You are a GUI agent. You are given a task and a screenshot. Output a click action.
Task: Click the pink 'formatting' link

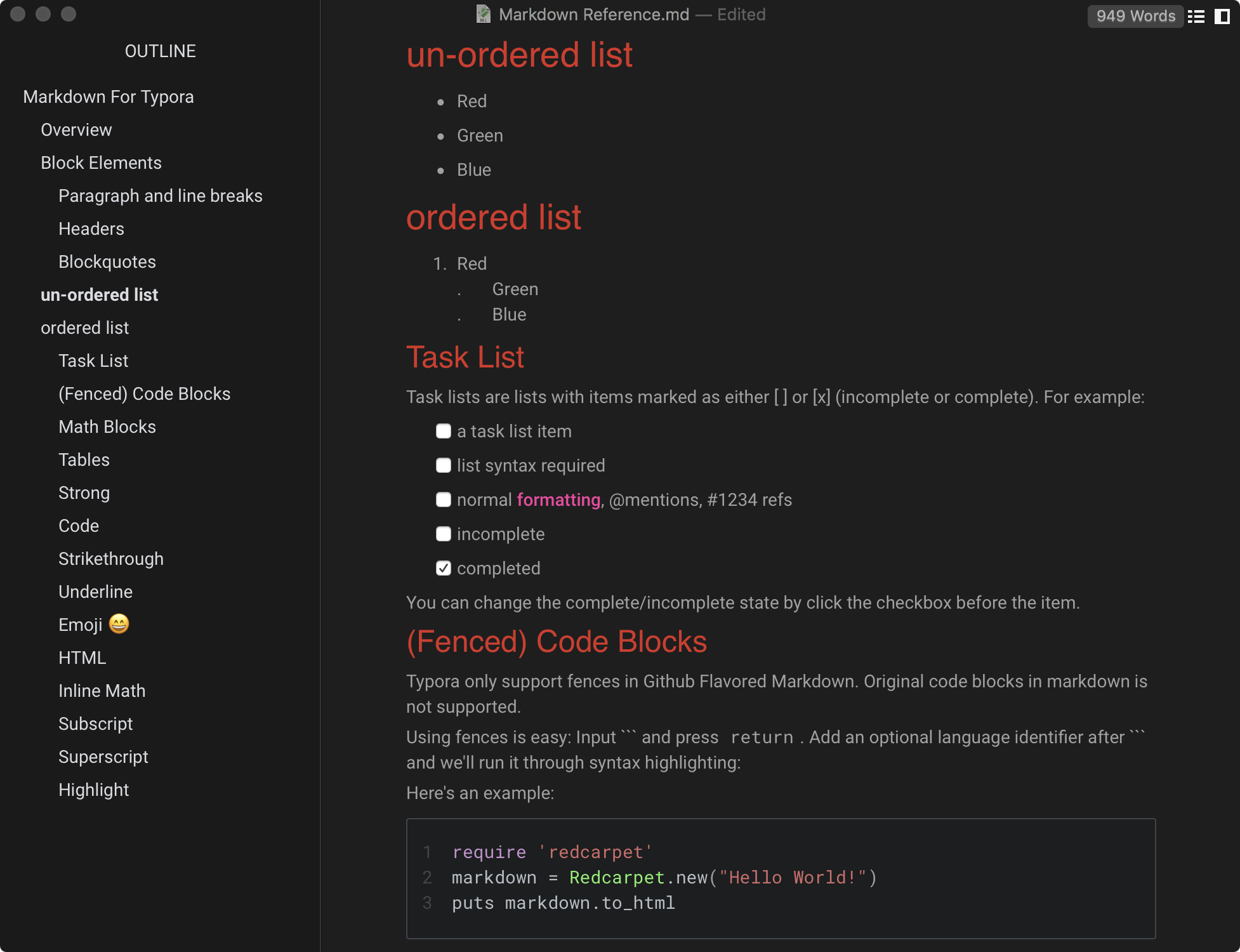[558, 500]
